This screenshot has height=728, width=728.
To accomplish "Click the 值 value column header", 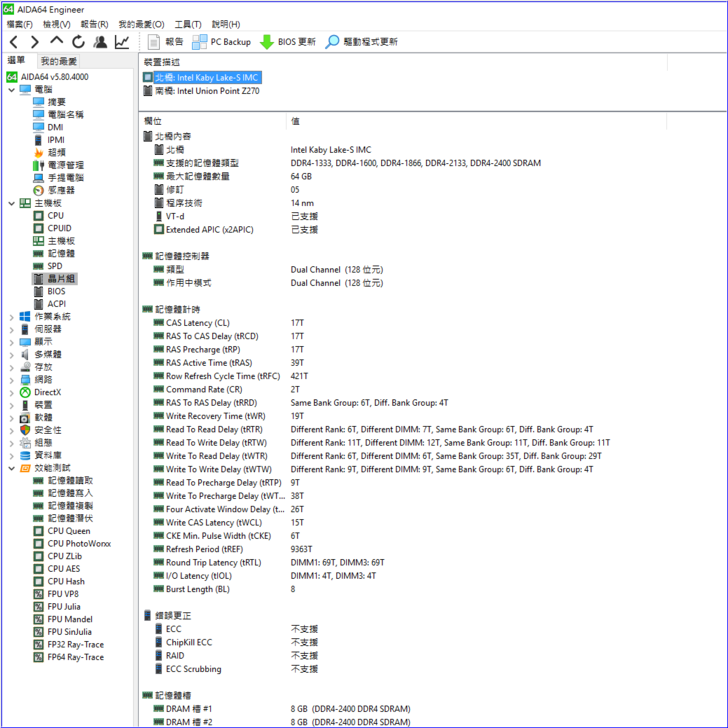I will pos(295,121).
